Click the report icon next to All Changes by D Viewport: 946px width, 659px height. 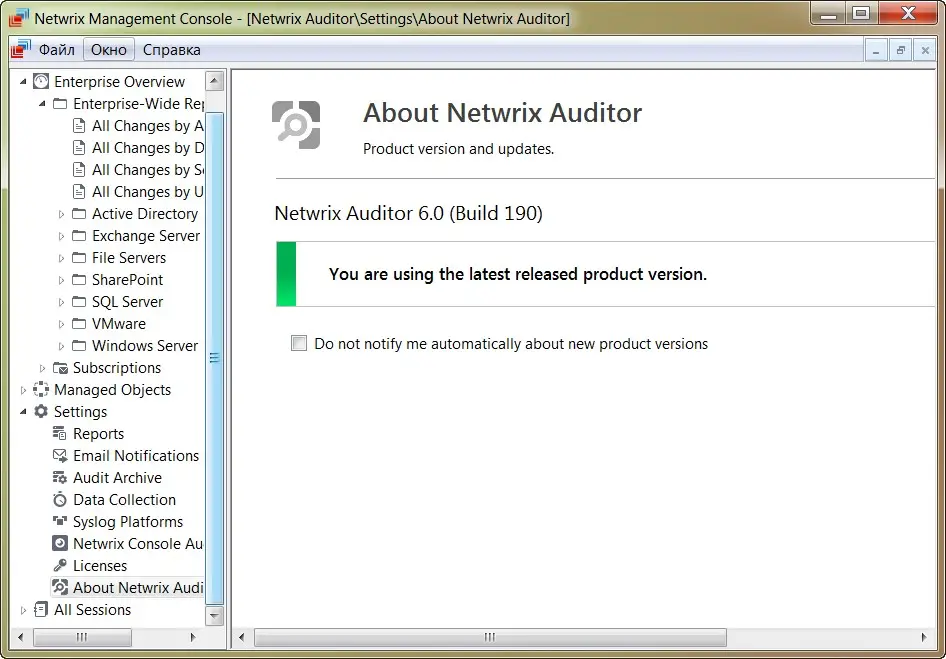[79, 148]
